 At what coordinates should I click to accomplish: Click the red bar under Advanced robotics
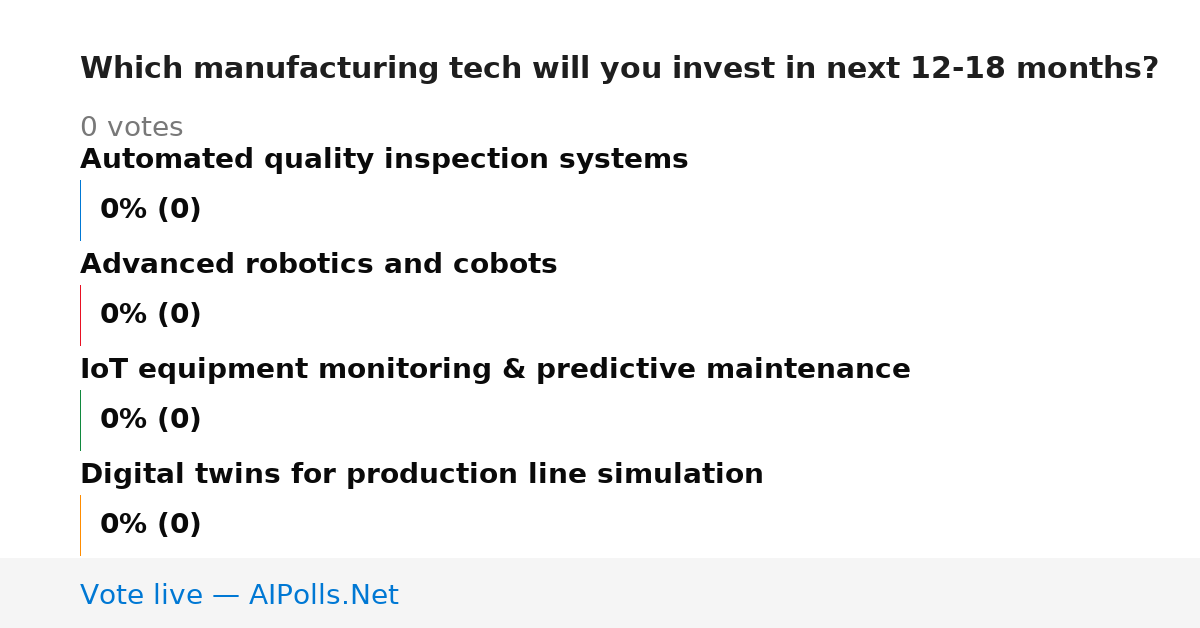point(80,315)
